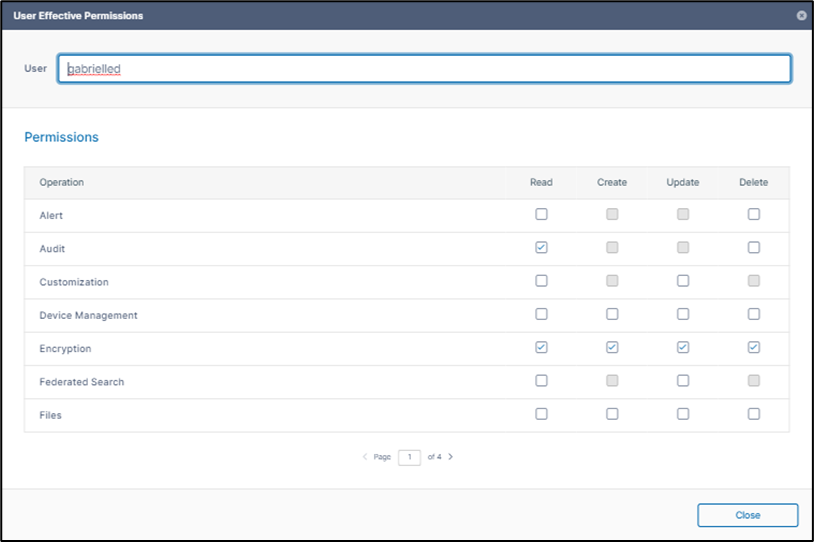
Task: Toggle Create permission for Device Management
Action: click(612, 314)
